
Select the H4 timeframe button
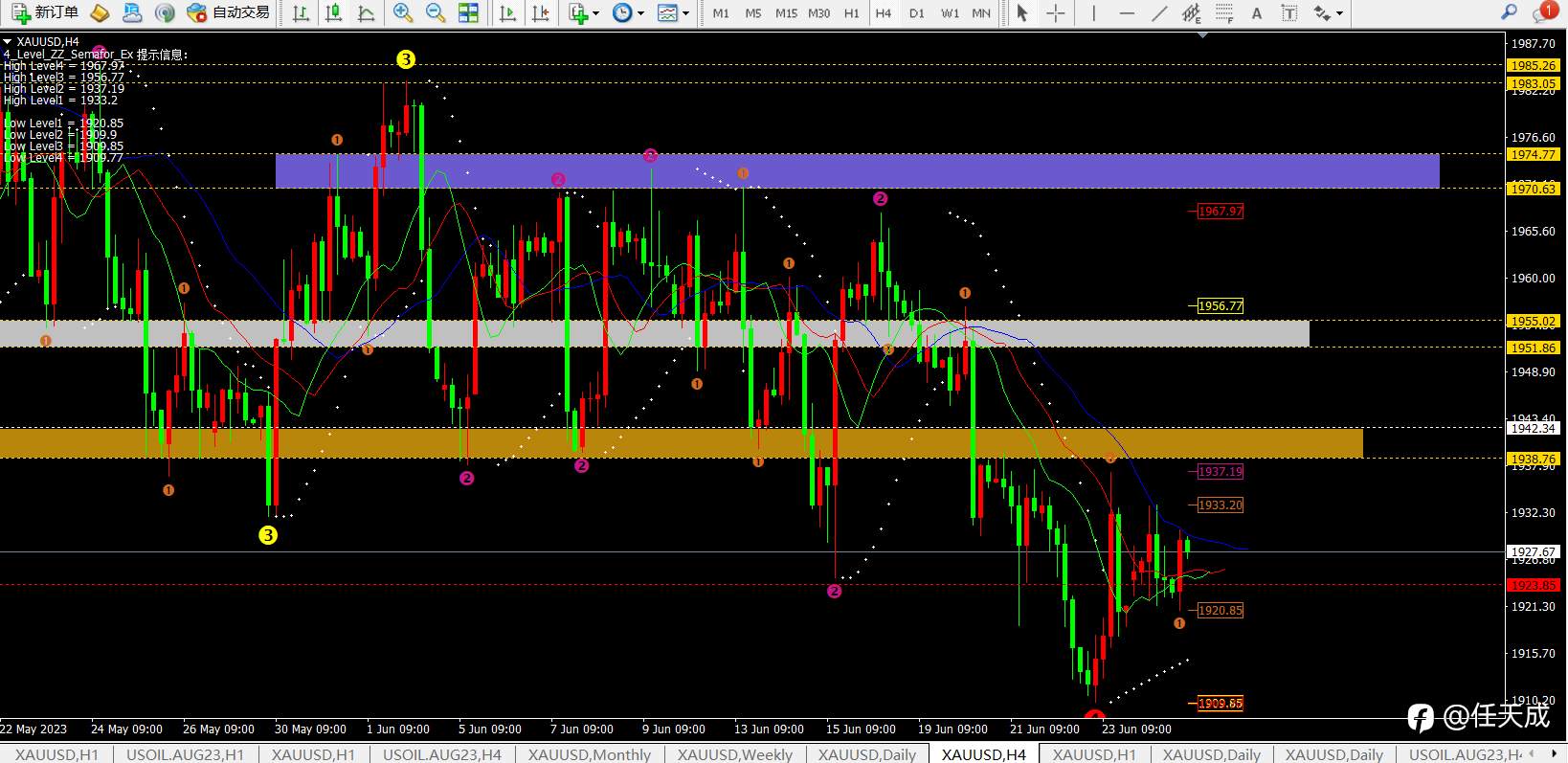[884, 13]
